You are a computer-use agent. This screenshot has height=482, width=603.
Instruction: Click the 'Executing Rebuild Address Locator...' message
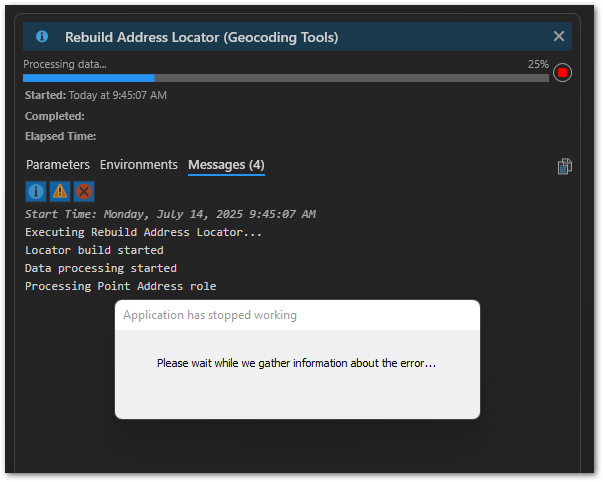(143, 232)
